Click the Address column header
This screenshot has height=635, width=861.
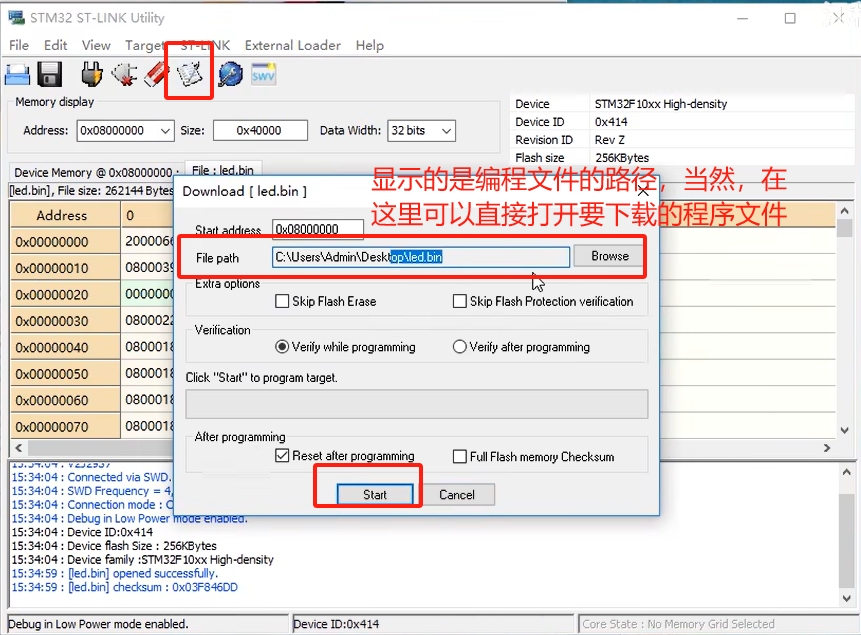click(65, 215)
